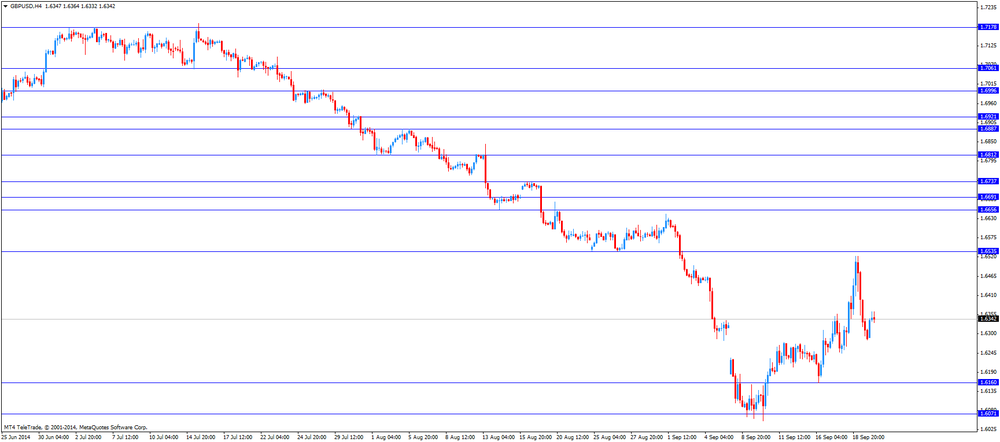Click the triangle icon beside GBPUSD,H4
Screen dimensions: 1000x442
point(6,5)
